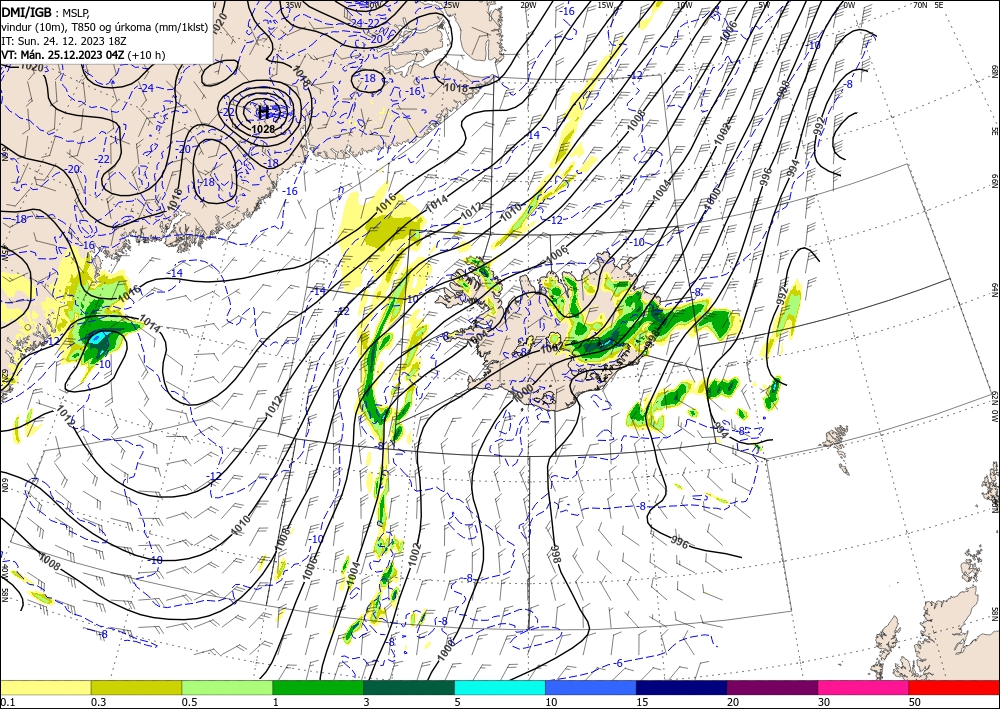1000x709 pixels.
Task: Click the red 50 mm legend swatch
Action: click(x=954, y=687)
